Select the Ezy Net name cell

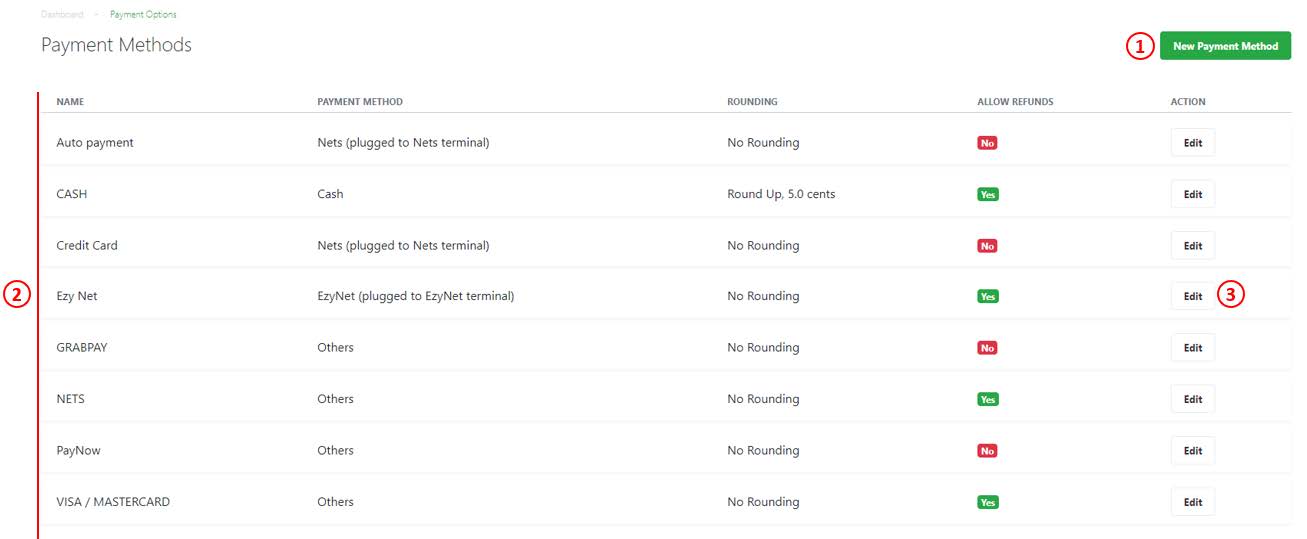pyautogui.click(x=77, y=296)
